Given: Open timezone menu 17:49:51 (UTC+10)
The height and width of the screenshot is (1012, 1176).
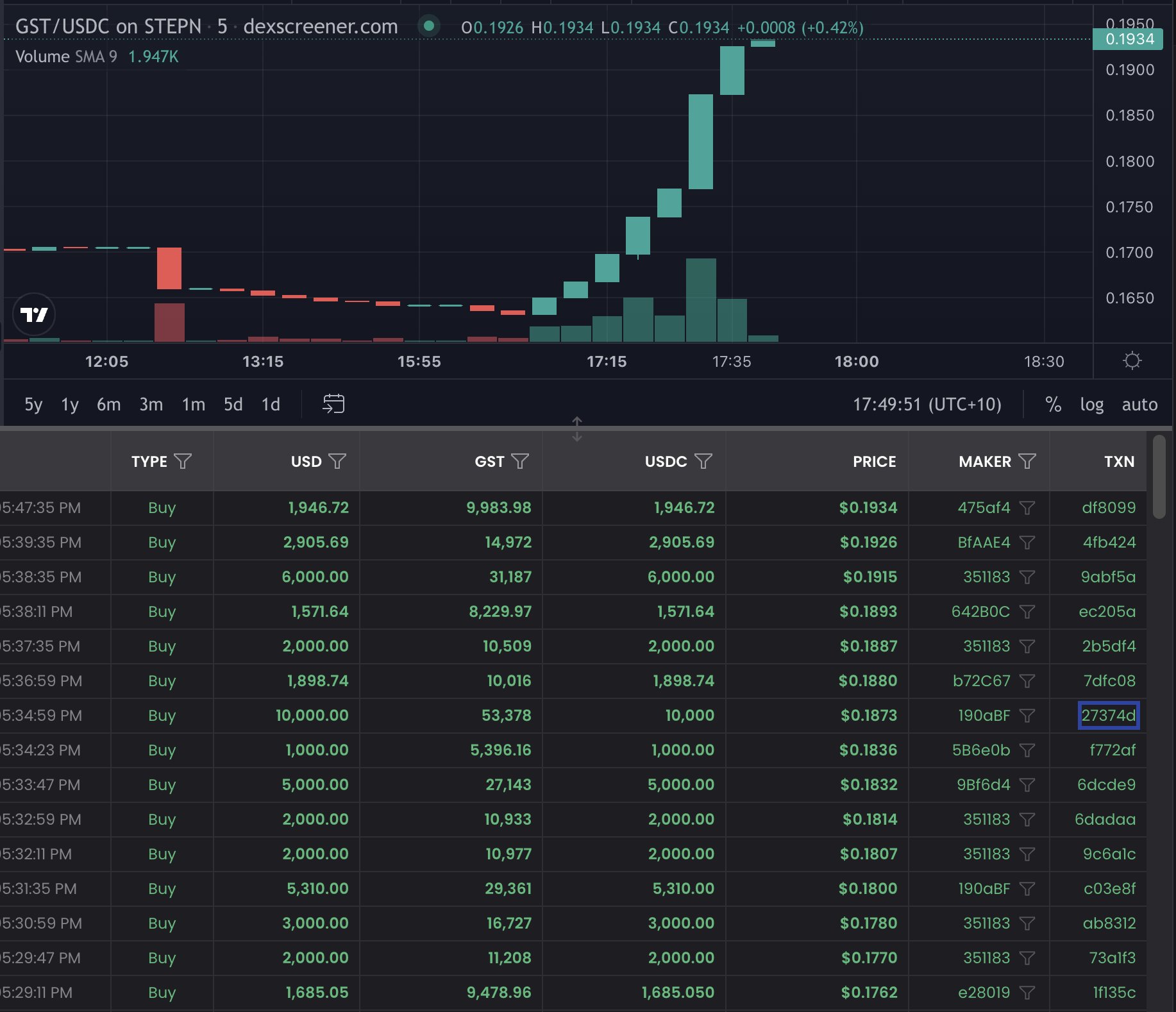Looking at the screenshot, I should (x=927, y=404).
